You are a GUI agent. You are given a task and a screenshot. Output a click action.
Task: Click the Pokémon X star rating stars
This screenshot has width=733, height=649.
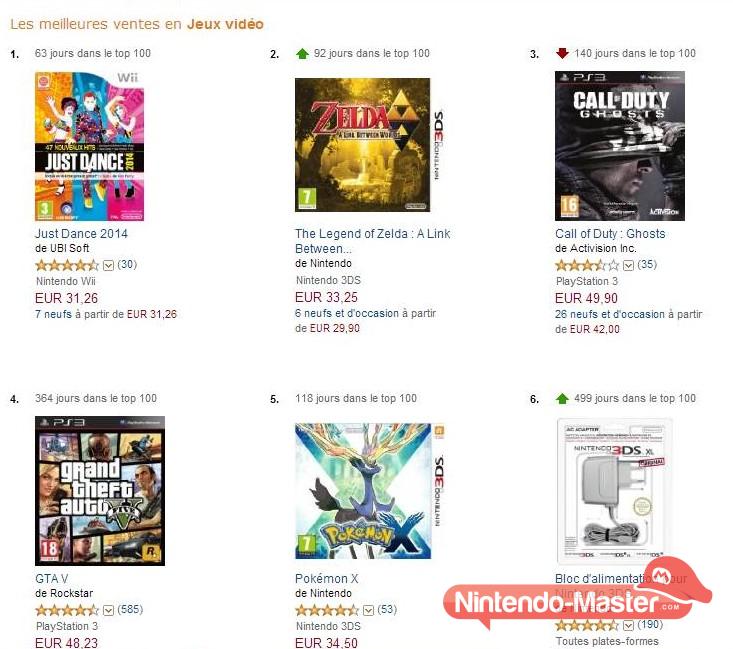pyautogui.click(x=328, y=610)
